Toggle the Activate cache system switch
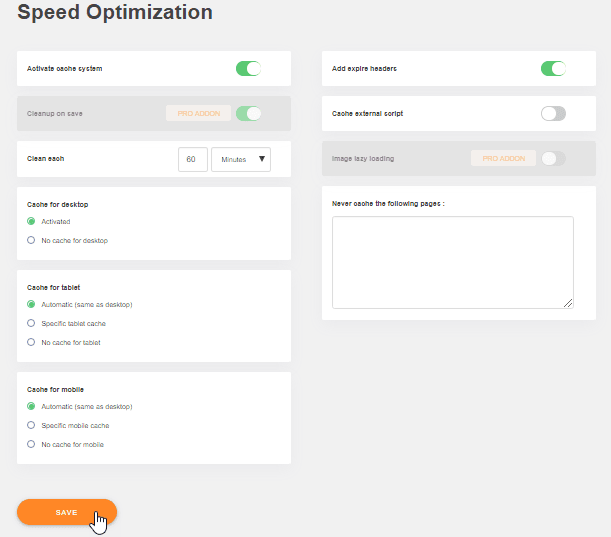Viewport: 611px width, 537px height. point(248,69)
